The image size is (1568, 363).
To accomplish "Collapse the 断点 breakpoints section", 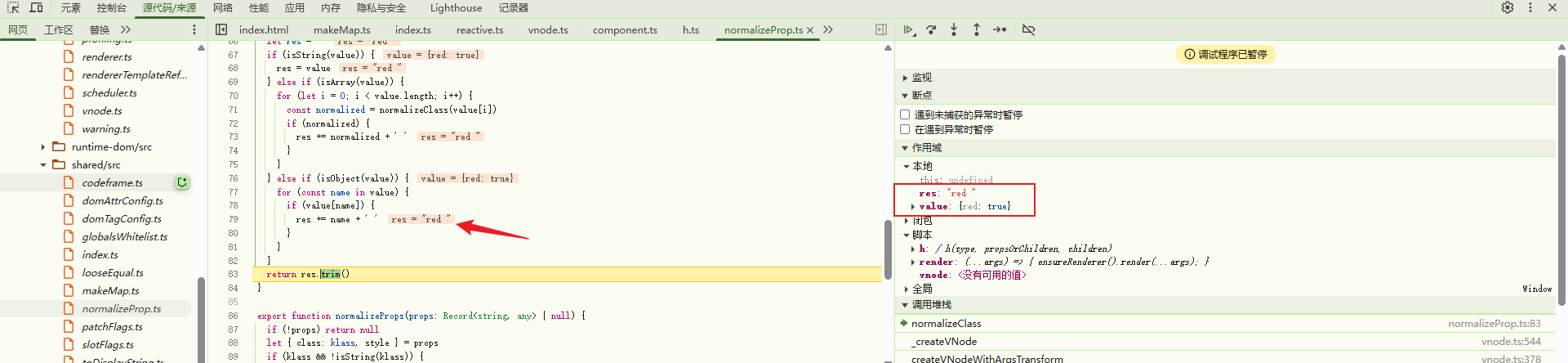I will (x=905, y=96).
